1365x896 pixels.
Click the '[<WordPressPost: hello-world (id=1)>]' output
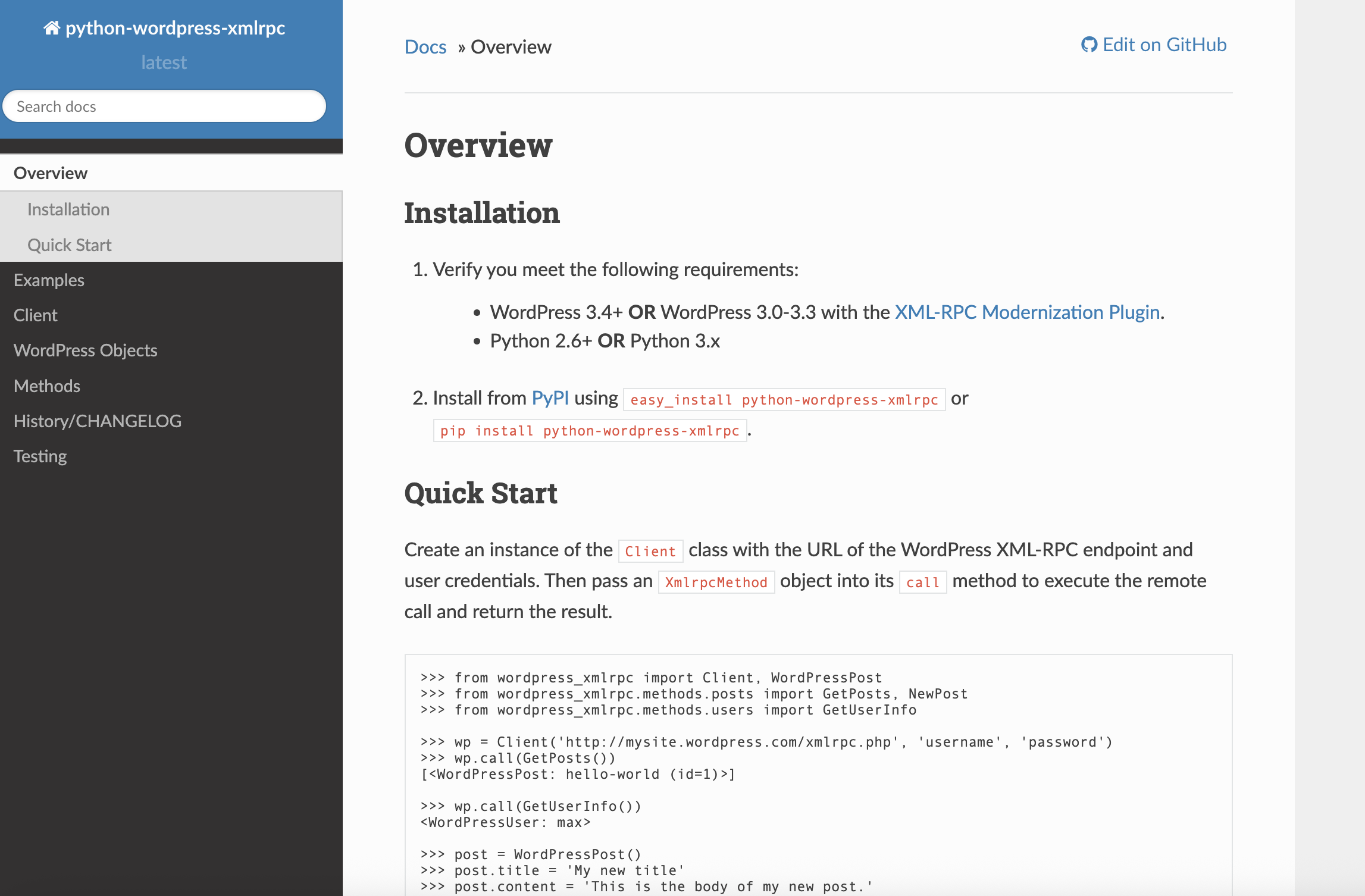click(x=578, y=774)
